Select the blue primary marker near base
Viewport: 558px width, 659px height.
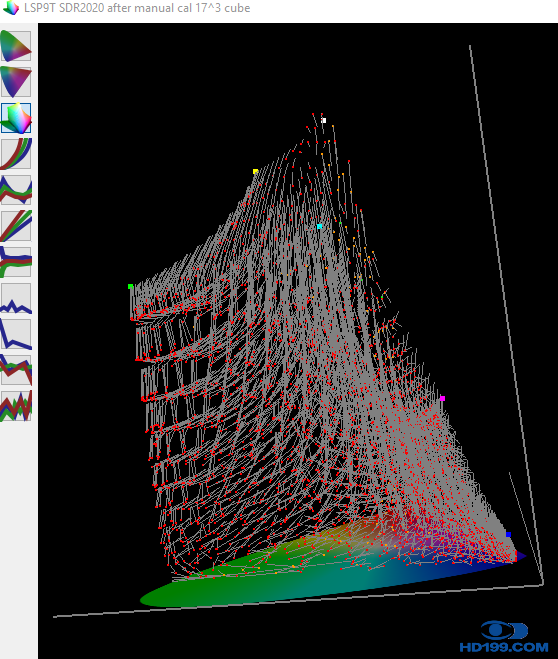508,535
